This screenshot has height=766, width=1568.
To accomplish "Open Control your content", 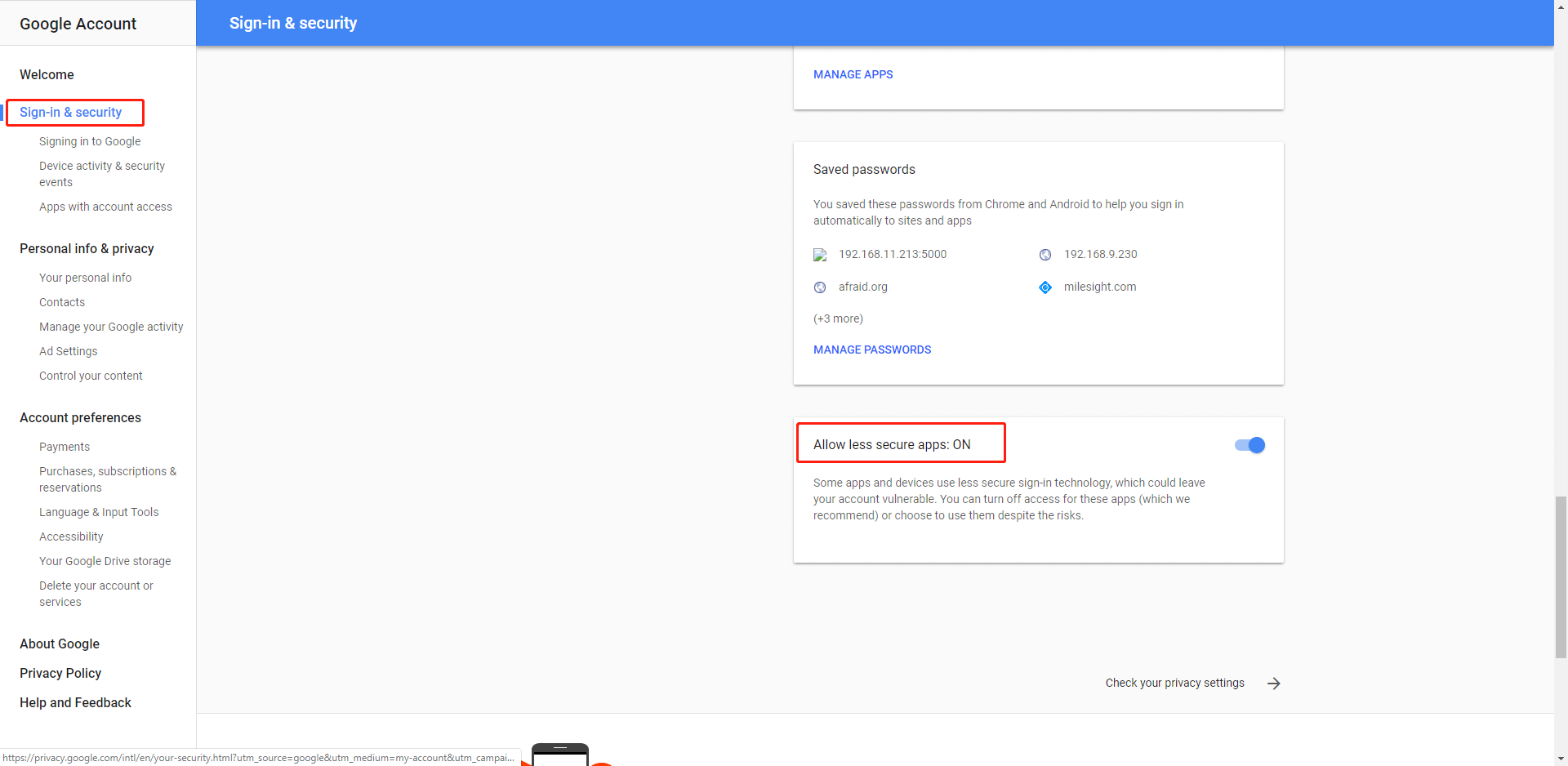I will (91, 376).
